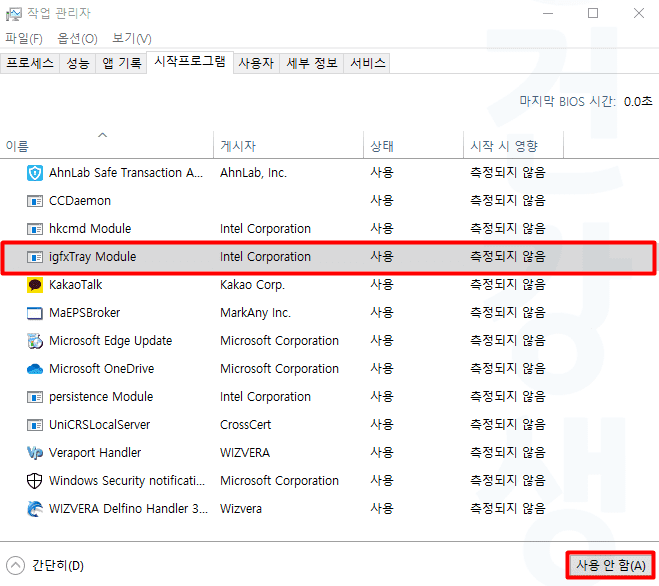The width and height of the screenshot is (659, 586).
Task: Click the Task Manager title bar icon
Action: click(13, 14)
